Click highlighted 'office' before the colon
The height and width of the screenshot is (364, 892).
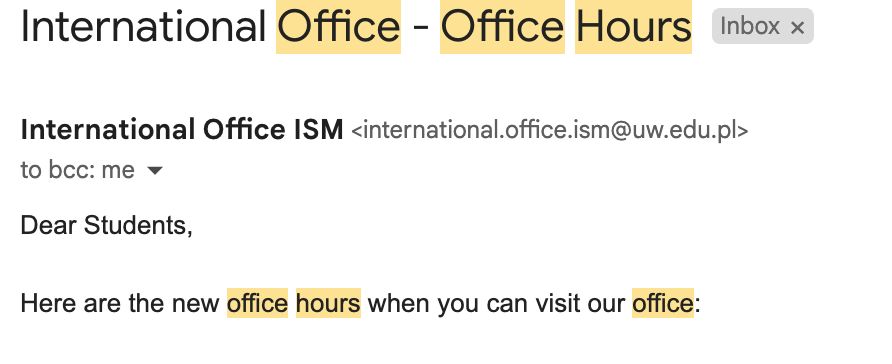click(663, 303)
